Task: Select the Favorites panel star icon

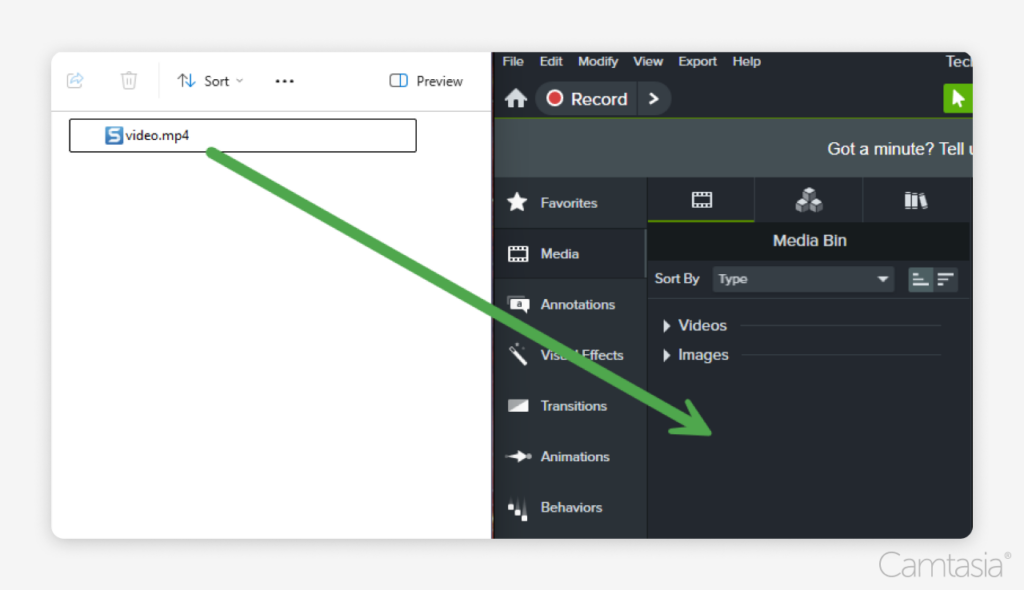Action: [517, 202]
